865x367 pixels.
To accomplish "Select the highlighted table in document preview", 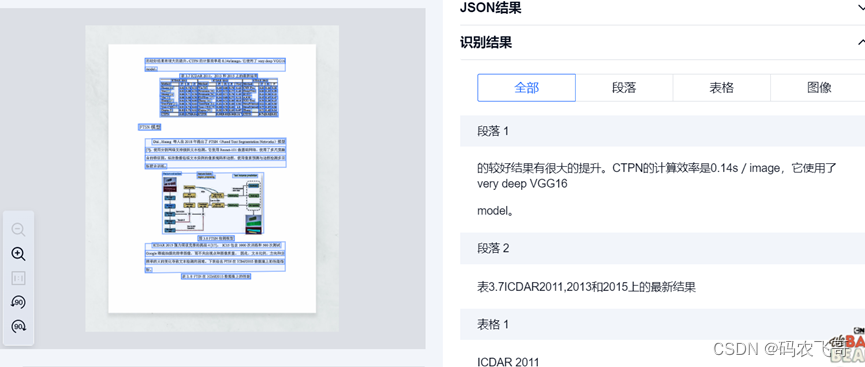I will click(218, 97).
